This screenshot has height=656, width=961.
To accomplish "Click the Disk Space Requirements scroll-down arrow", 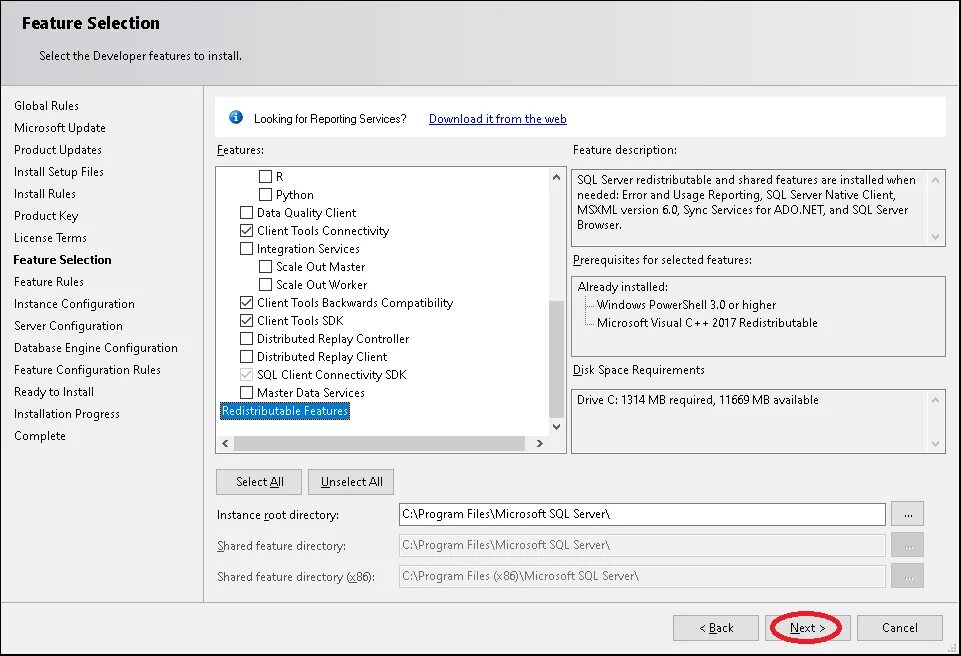I will click(935, 444).
